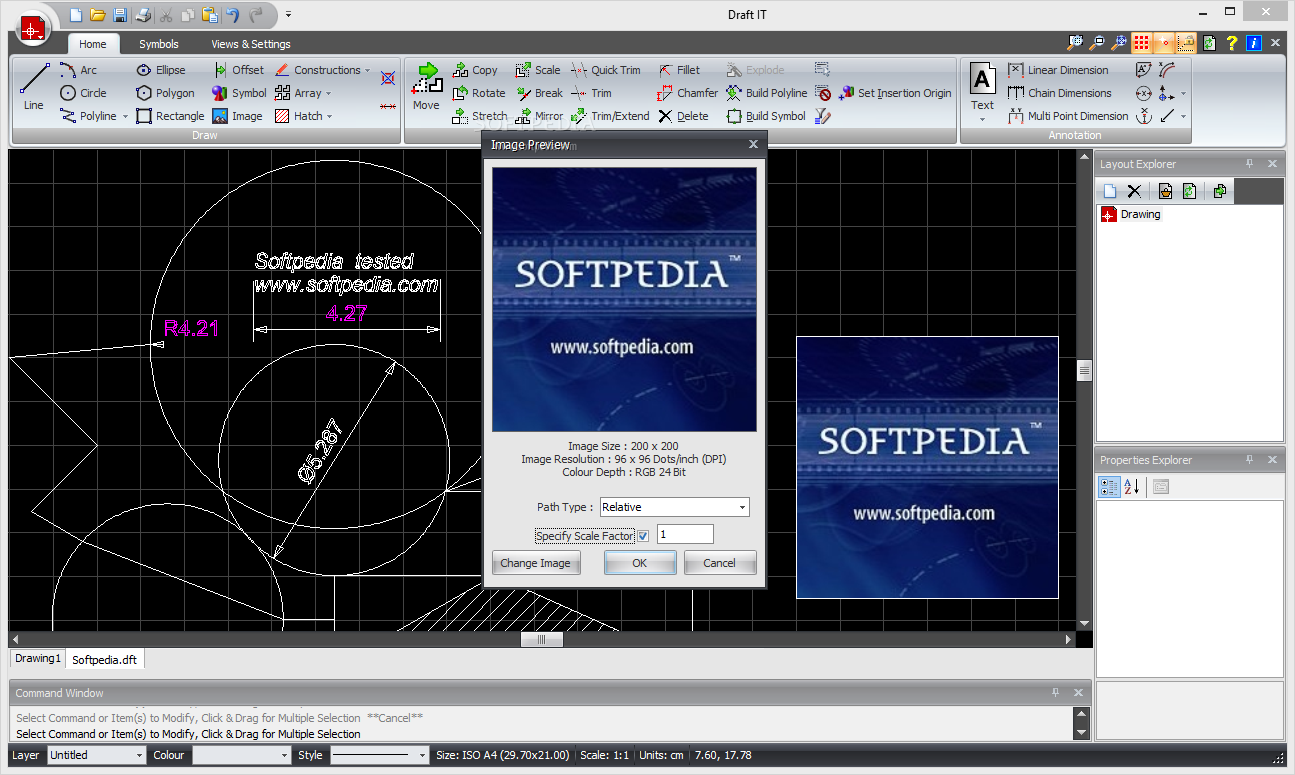Select Build Polyline

point(766,93)
